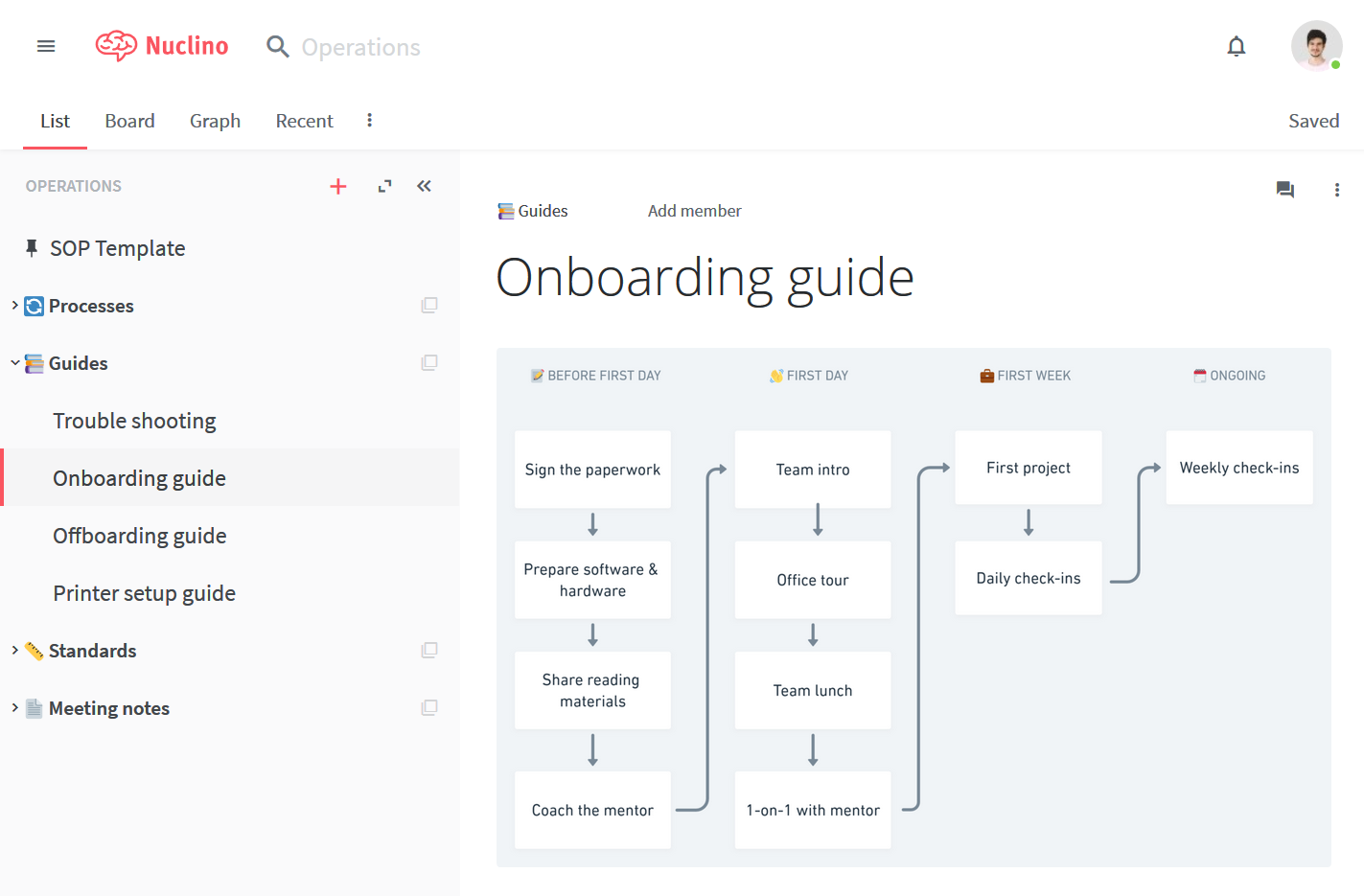Click the Guides breadcrumb above the title
This screenshot has width=1364, height=896.
pos(543,210)
